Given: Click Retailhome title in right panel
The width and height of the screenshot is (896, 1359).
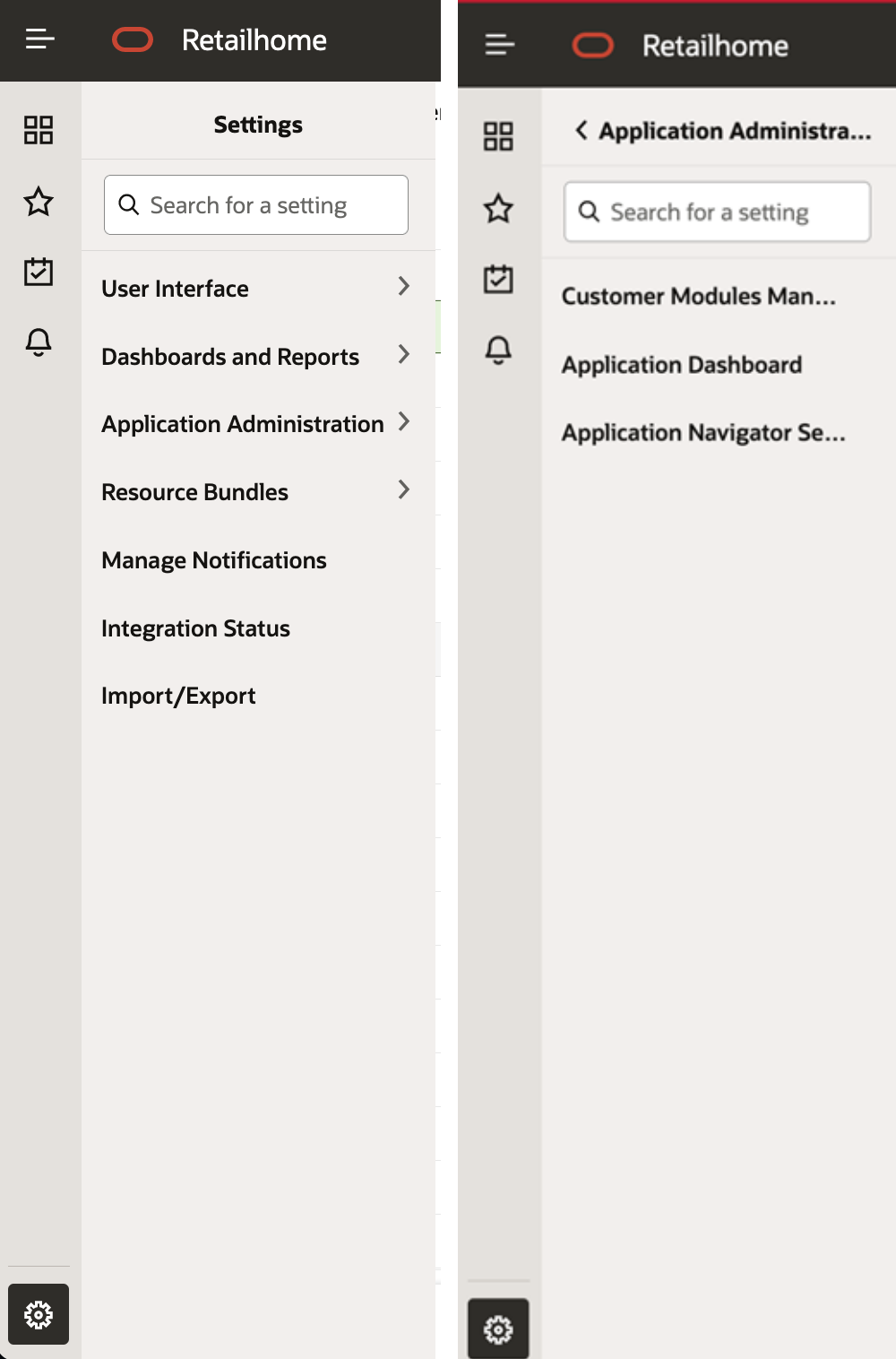Looking at the screenshot, I should (716, 46).
